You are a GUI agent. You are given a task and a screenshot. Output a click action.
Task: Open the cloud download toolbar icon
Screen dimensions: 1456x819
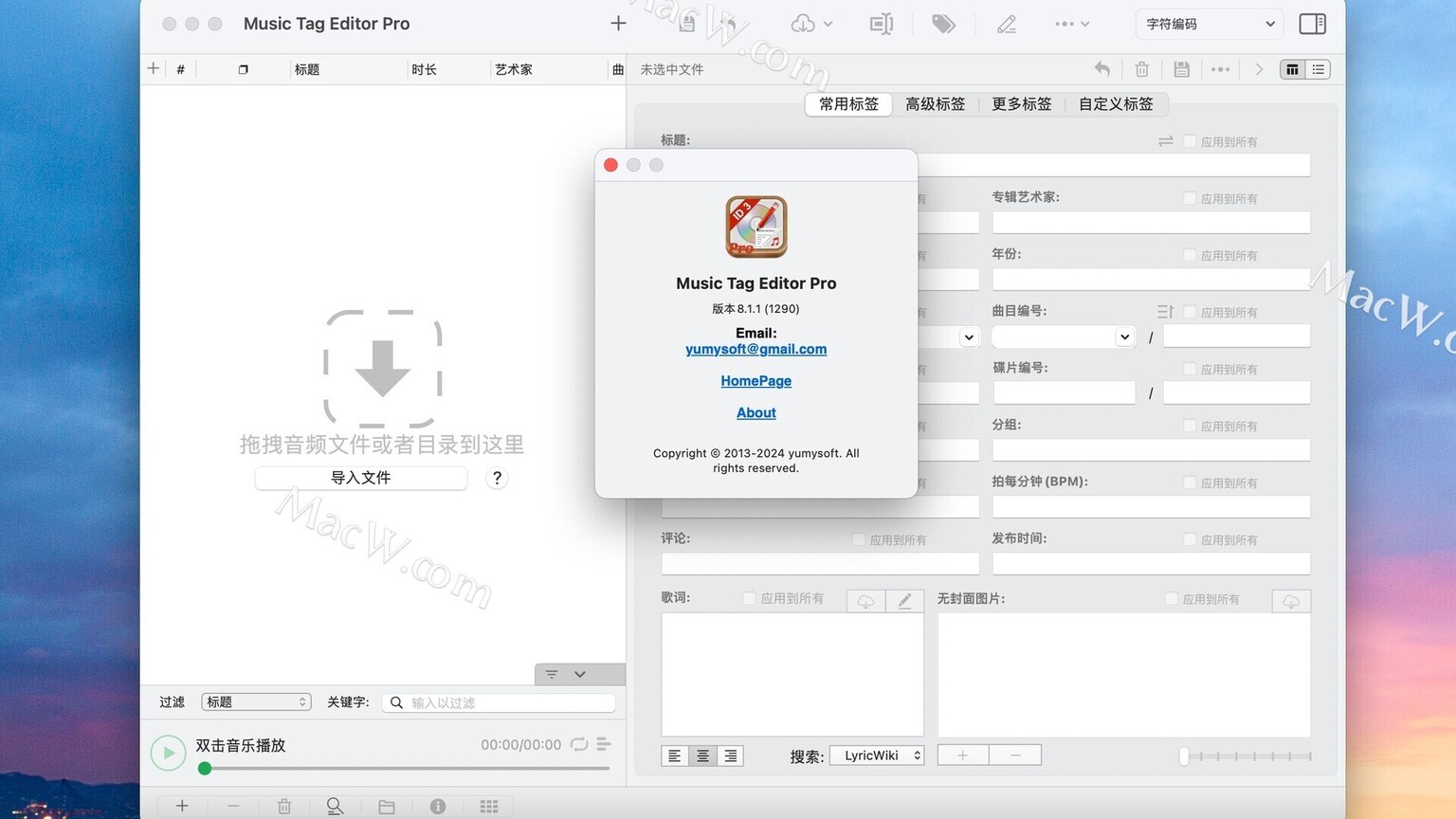[x=811, y=24]
